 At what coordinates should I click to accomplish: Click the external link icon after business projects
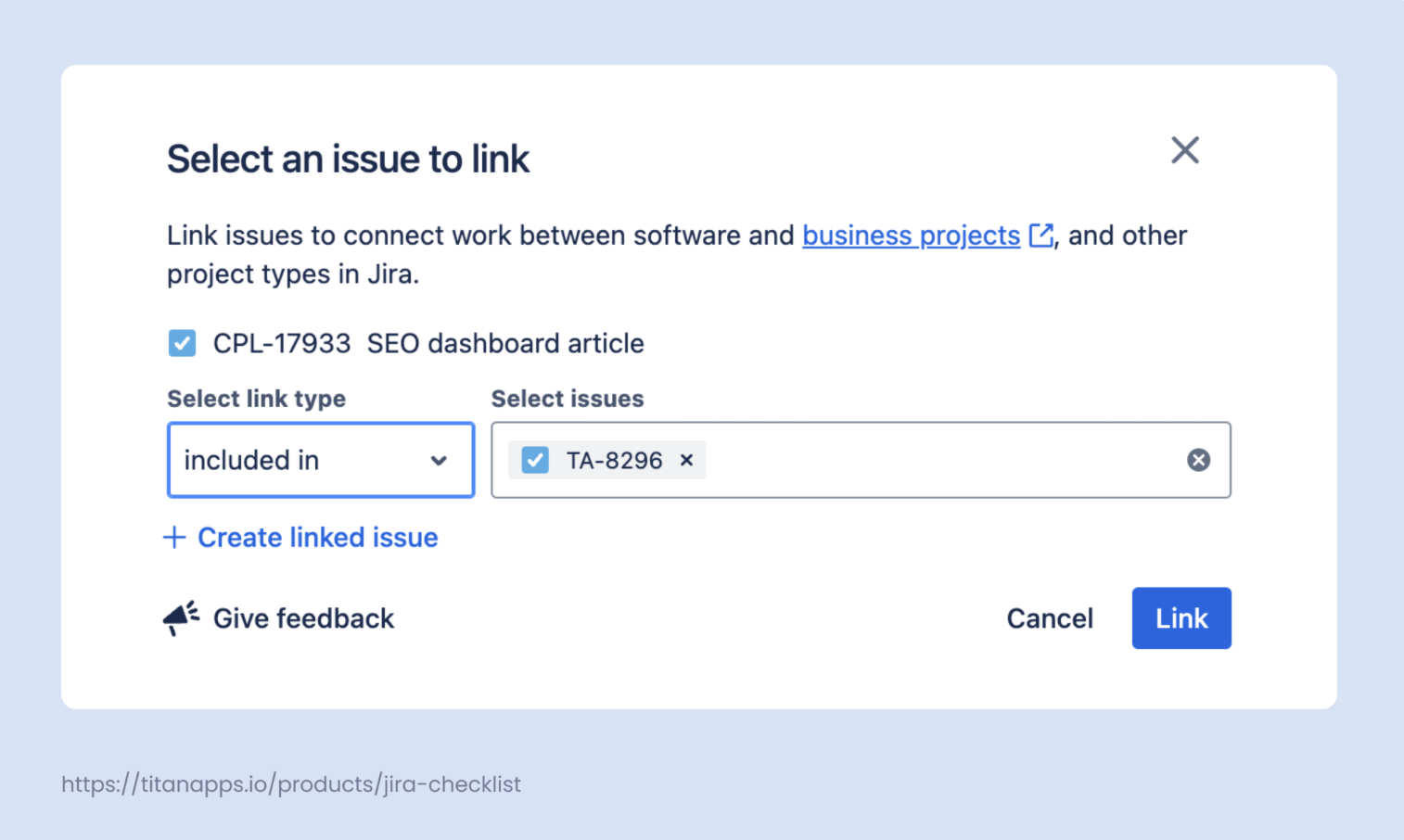(1040, 235)
